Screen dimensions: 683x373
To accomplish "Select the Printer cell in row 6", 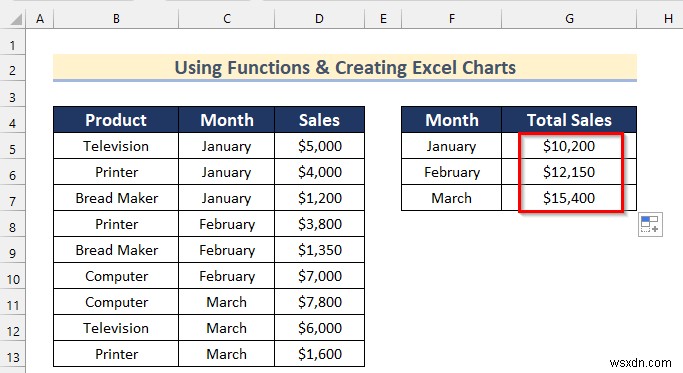I will [x=116, y=172].
